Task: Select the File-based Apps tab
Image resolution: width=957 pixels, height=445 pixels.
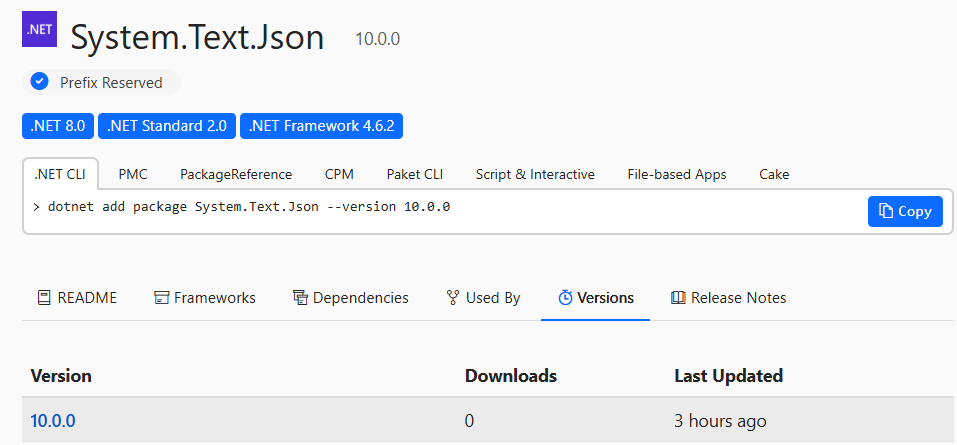Action: [677, 174]
